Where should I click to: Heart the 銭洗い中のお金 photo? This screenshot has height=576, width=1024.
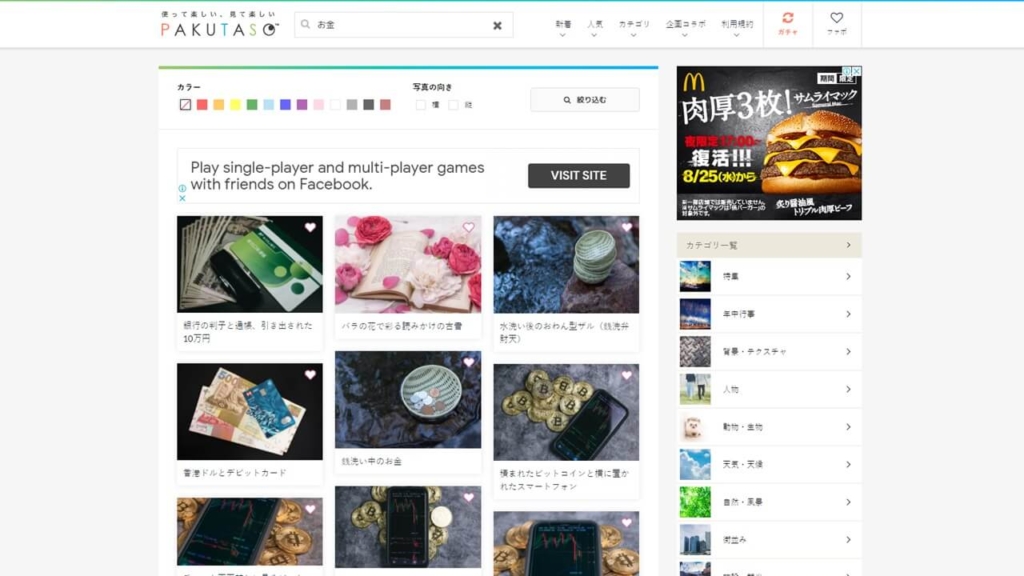tap(468, 362)
